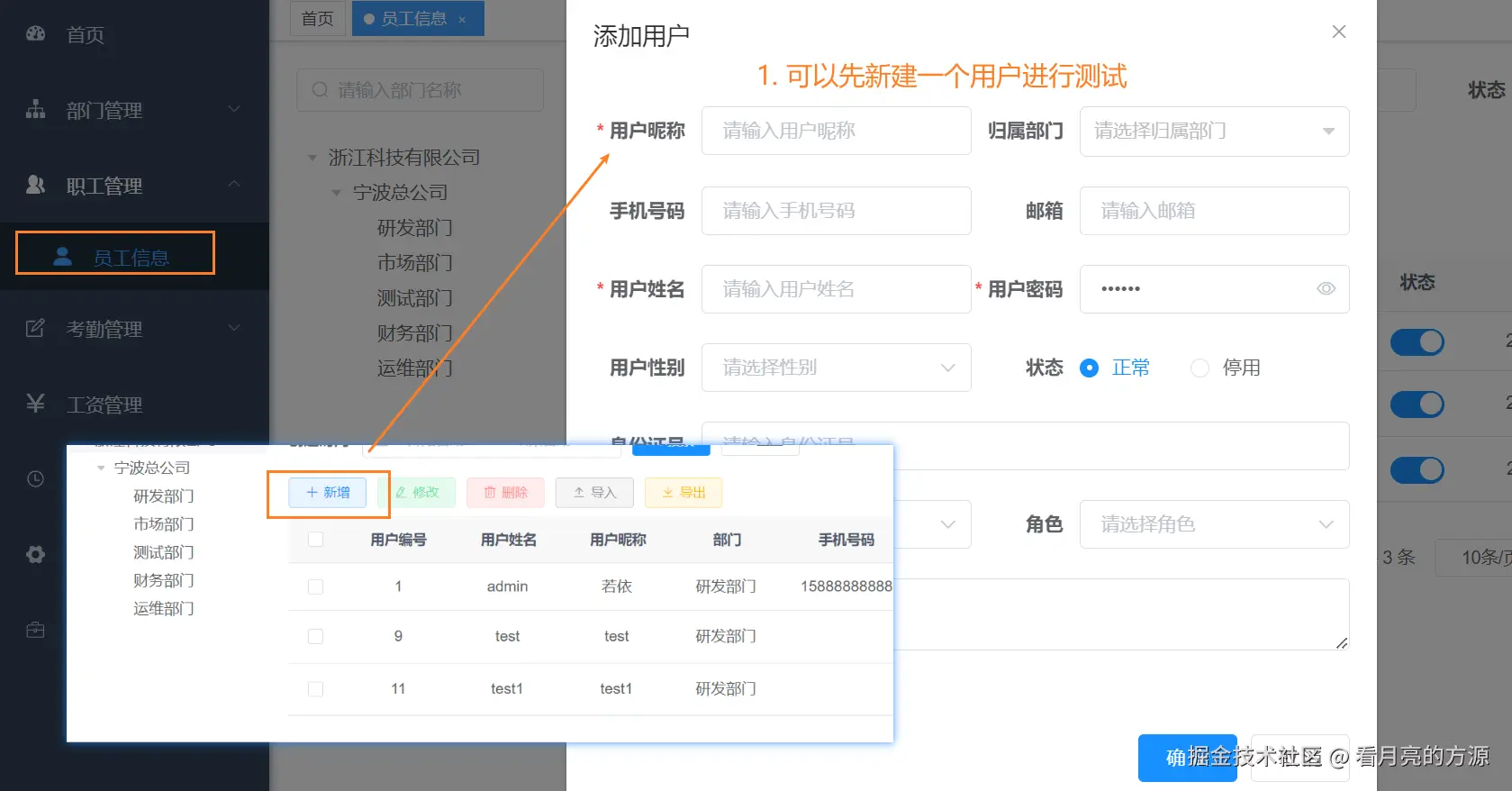
Task: Click the 员工信息 user icon
Action: [x=62, y=257]
